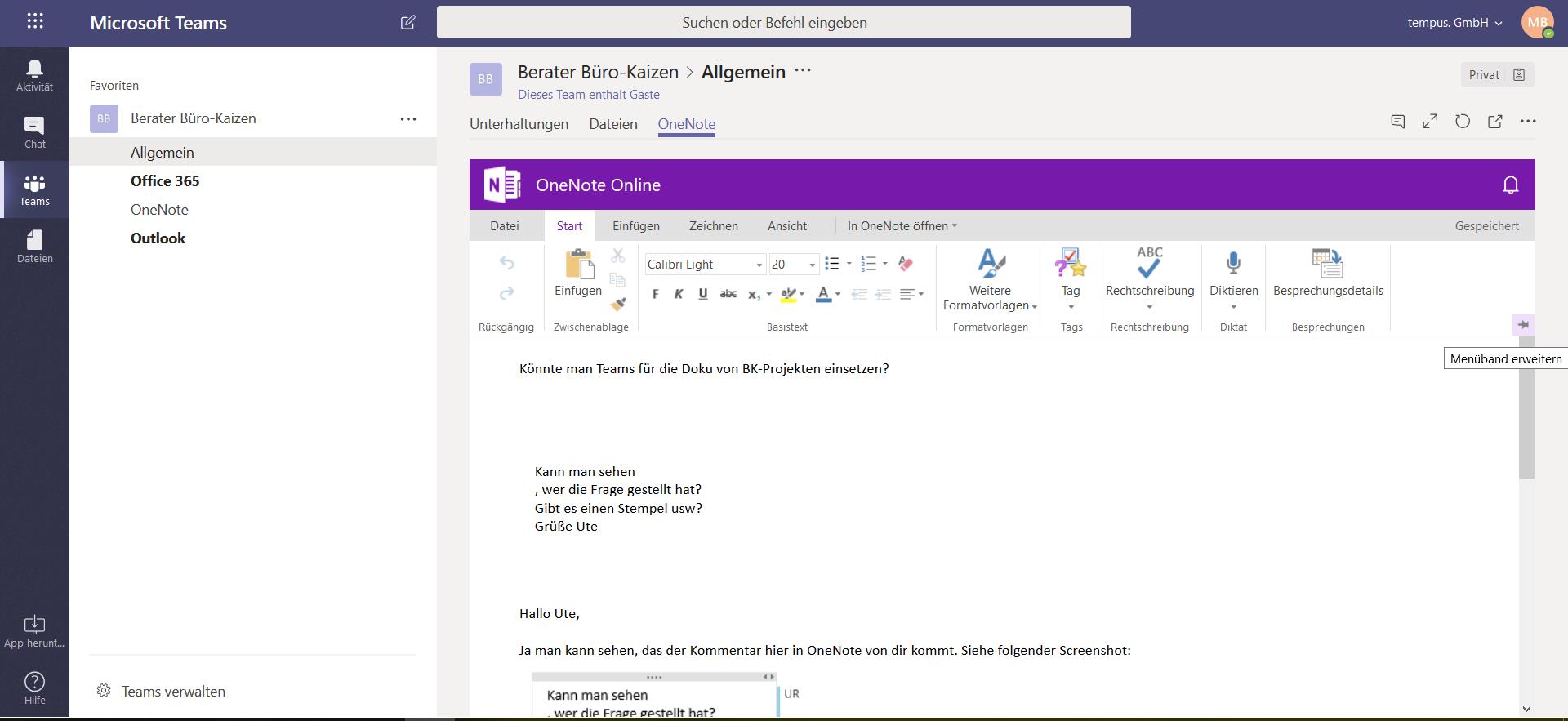
Task: Click the App herunterladen download icon
Action: pos(34,625)
